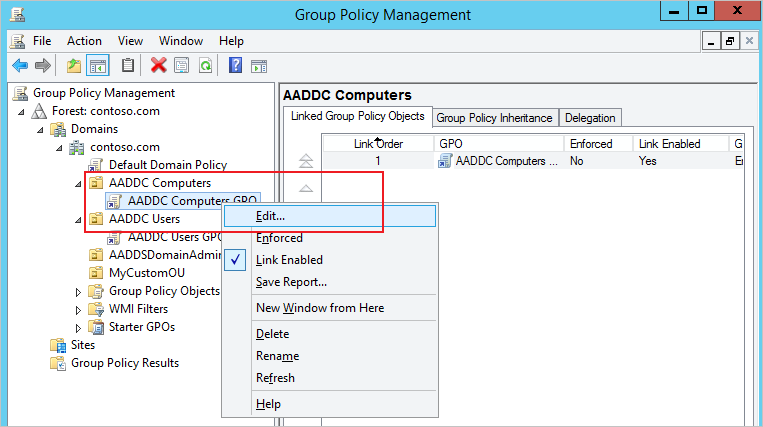Screen dimensions: 763x427
Task: Click the AADDC Users OU folder icon
Action: [x=96, y=219]
